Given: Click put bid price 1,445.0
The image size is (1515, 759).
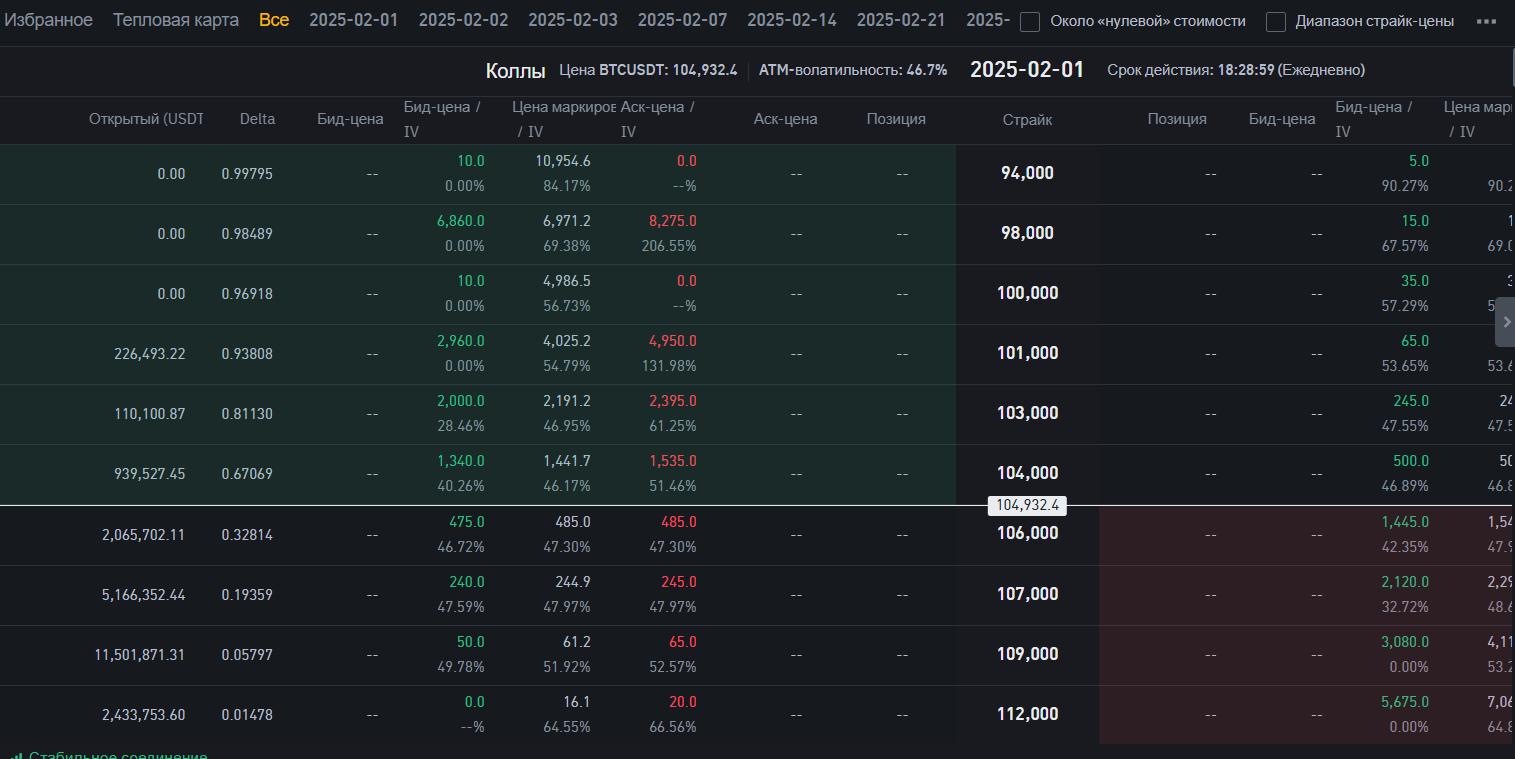Looking at the screenshot, I should (1405, 522).
